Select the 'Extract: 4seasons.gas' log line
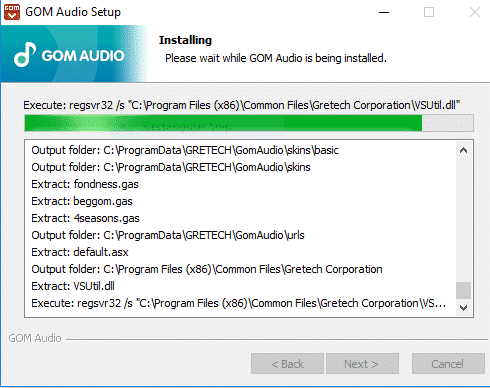Screen dimensions: 490x388 tap(85, 218)
